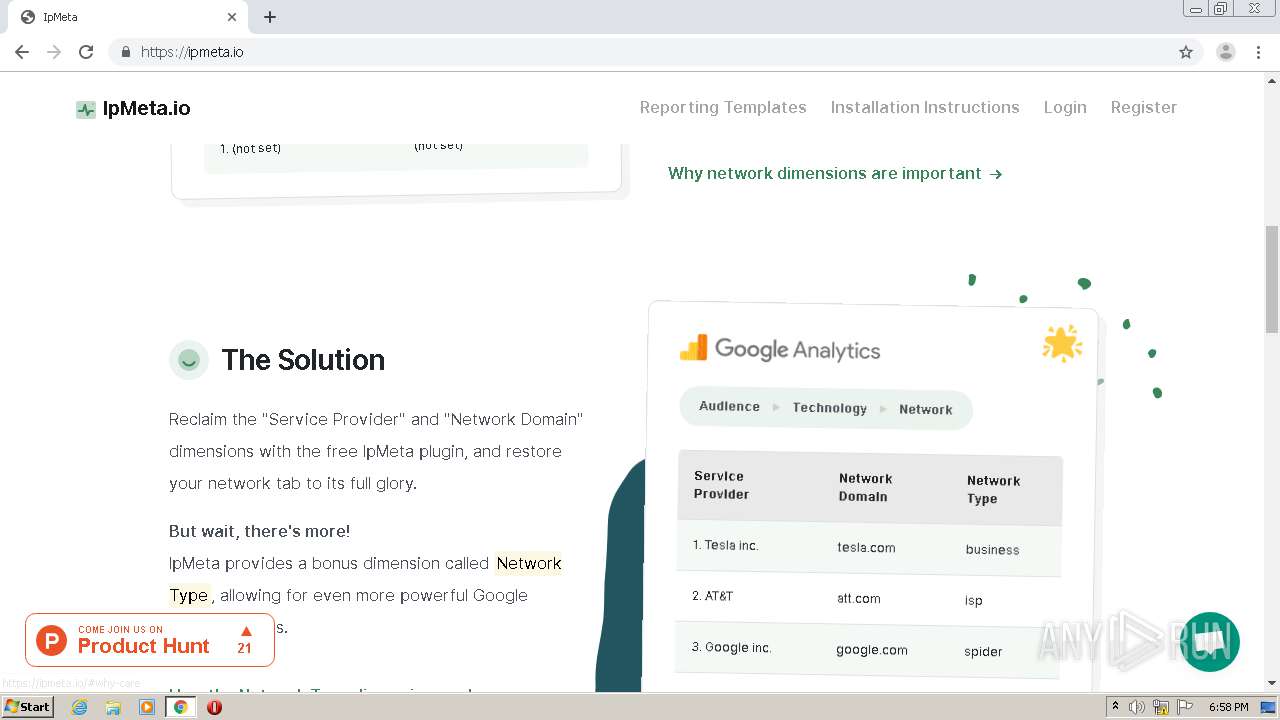
Task: Go to the Register page
Action: (x=1144, y=107)
